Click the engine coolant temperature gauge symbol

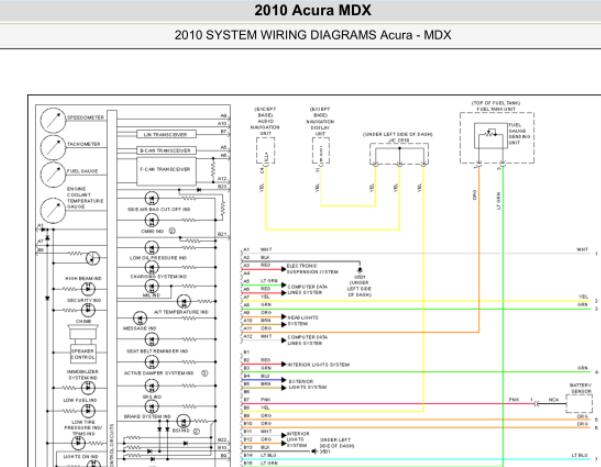[x=53, y=210]
